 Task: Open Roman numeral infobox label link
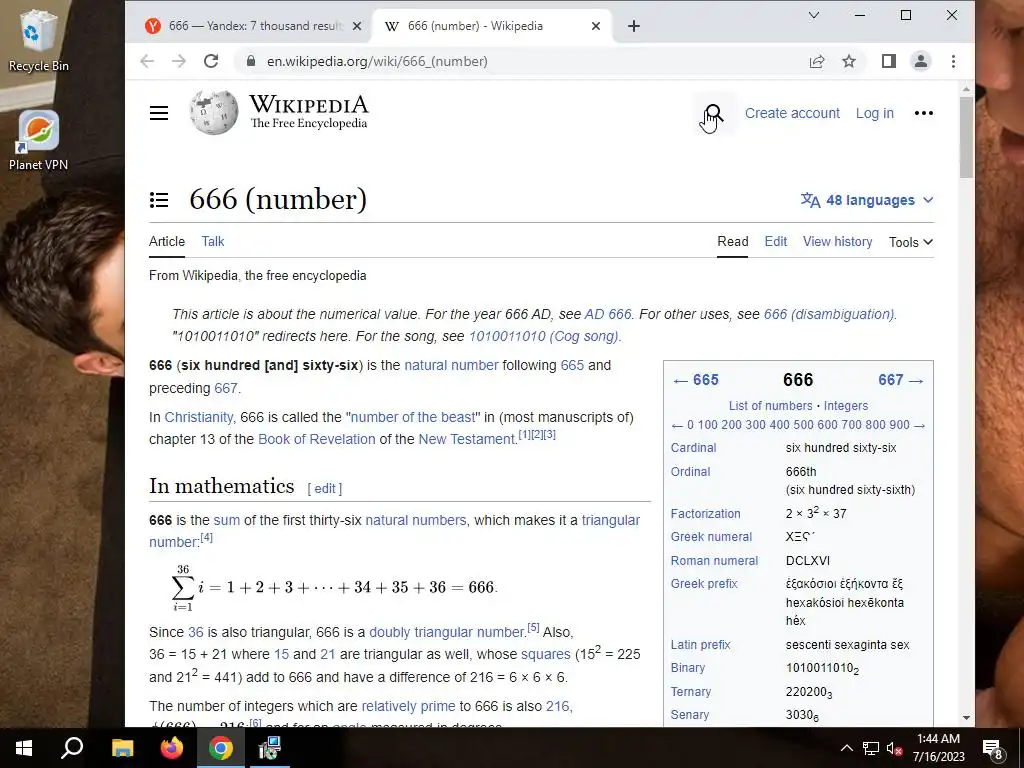pyautogui.click(x=714, y=560)
